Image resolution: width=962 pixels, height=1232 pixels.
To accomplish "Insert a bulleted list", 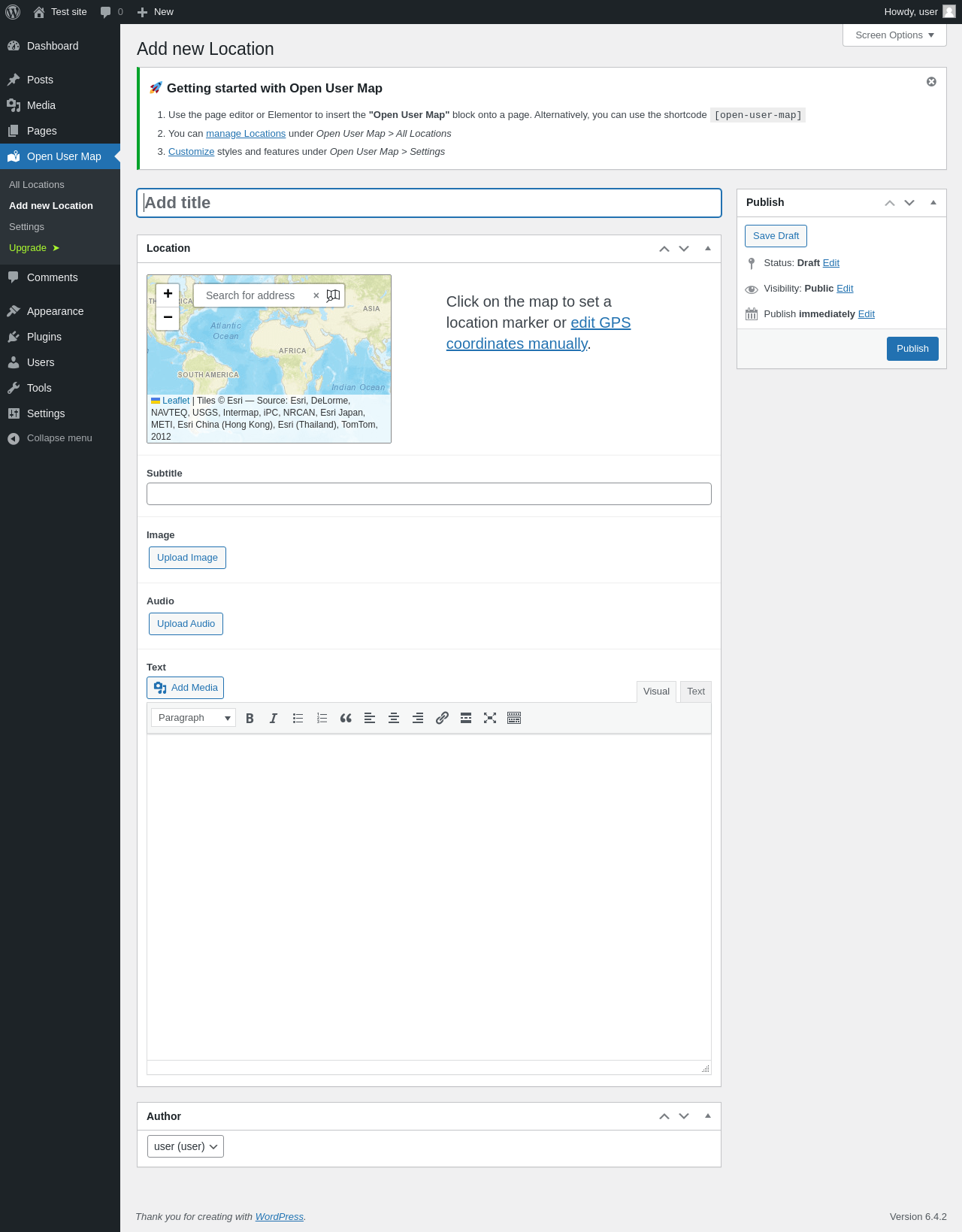I will pyautogui.click(x=298, y=719).
